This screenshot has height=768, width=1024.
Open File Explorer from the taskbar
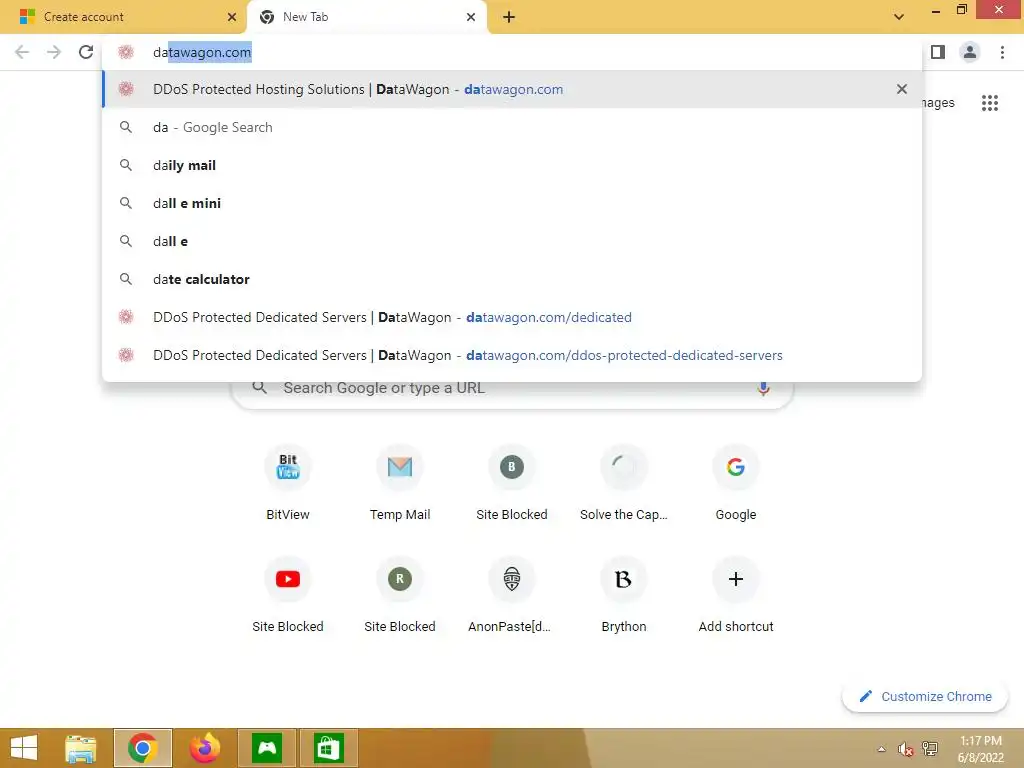81,748
